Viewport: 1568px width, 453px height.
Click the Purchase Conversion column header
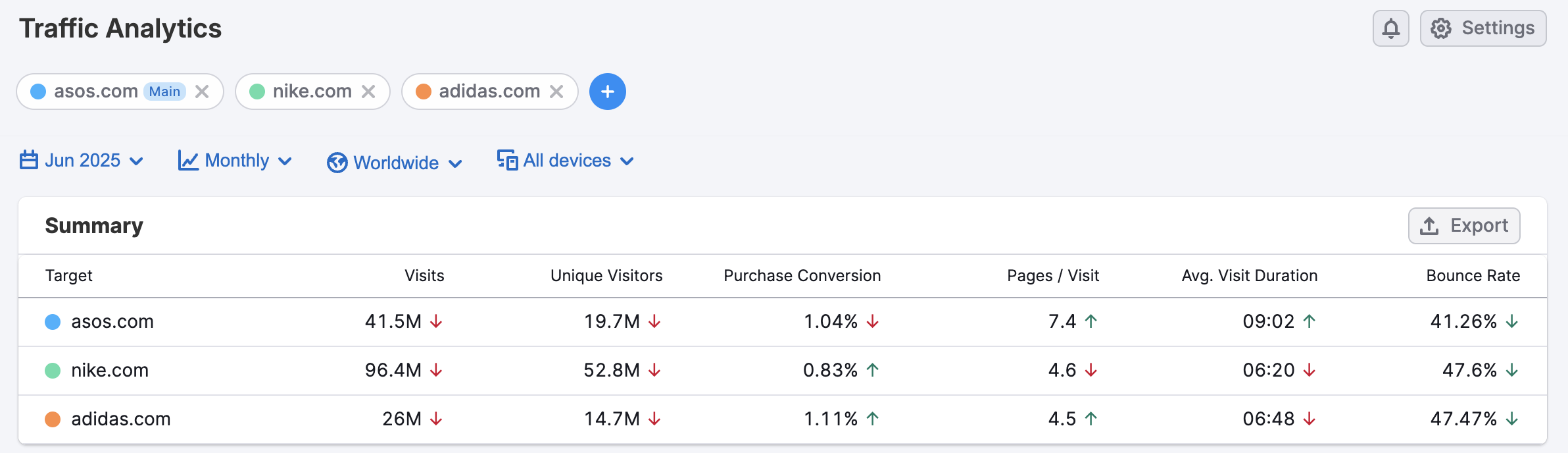pyautogui.click(x=802, y=276)
